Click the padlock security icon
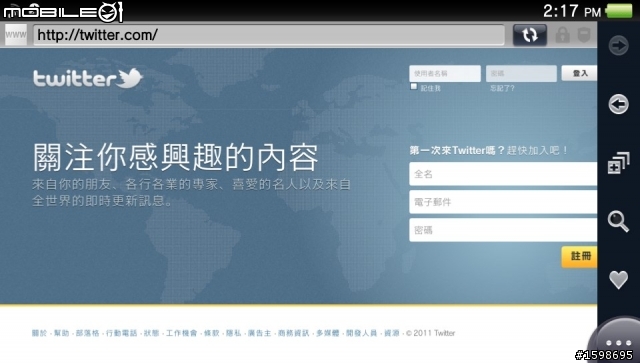Image resolution: width=640 pixels, height=363 pixels. (563, 35)
